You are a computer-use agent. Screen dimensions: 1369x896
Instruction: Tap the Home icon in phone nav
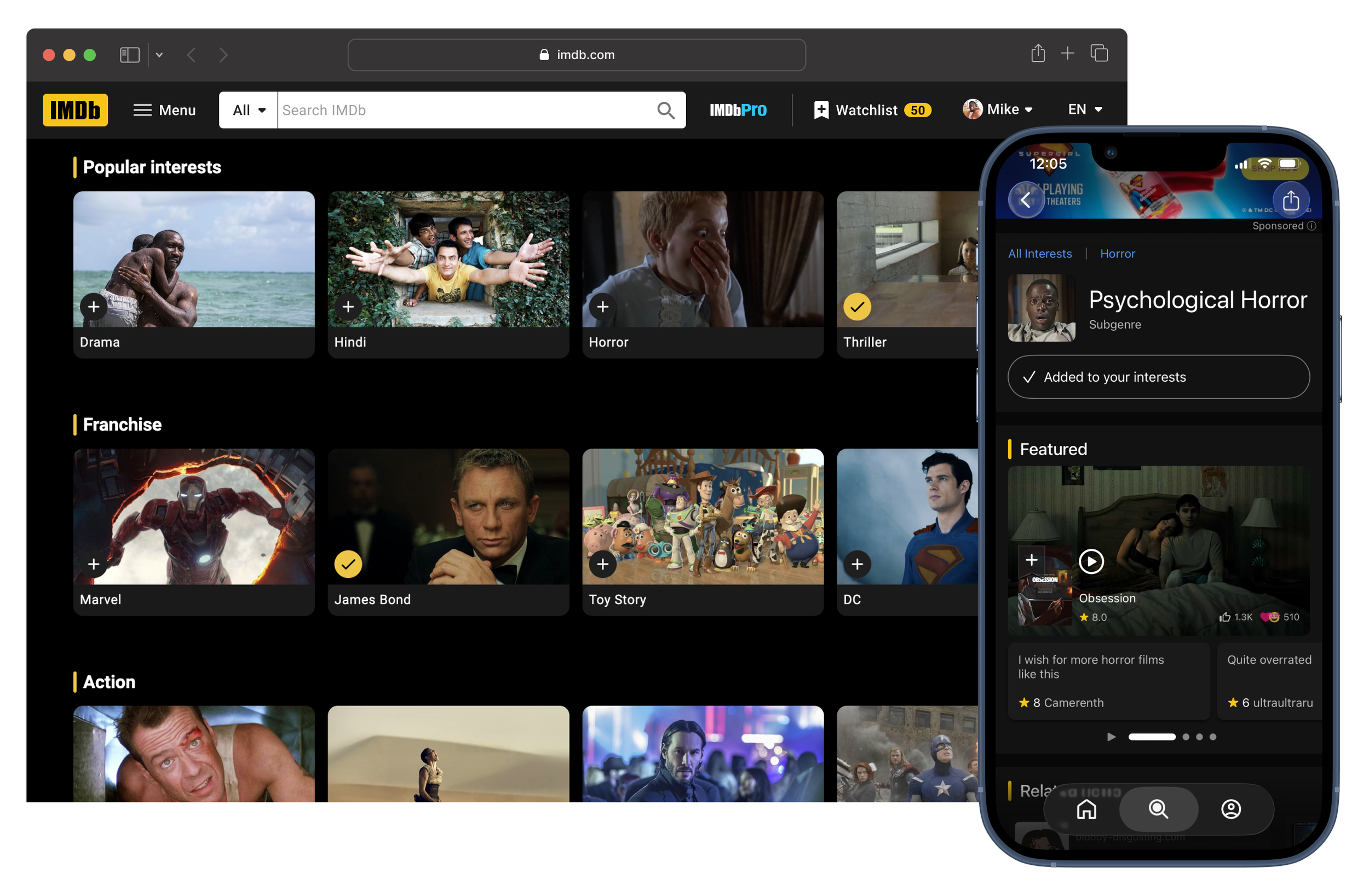1086,809
